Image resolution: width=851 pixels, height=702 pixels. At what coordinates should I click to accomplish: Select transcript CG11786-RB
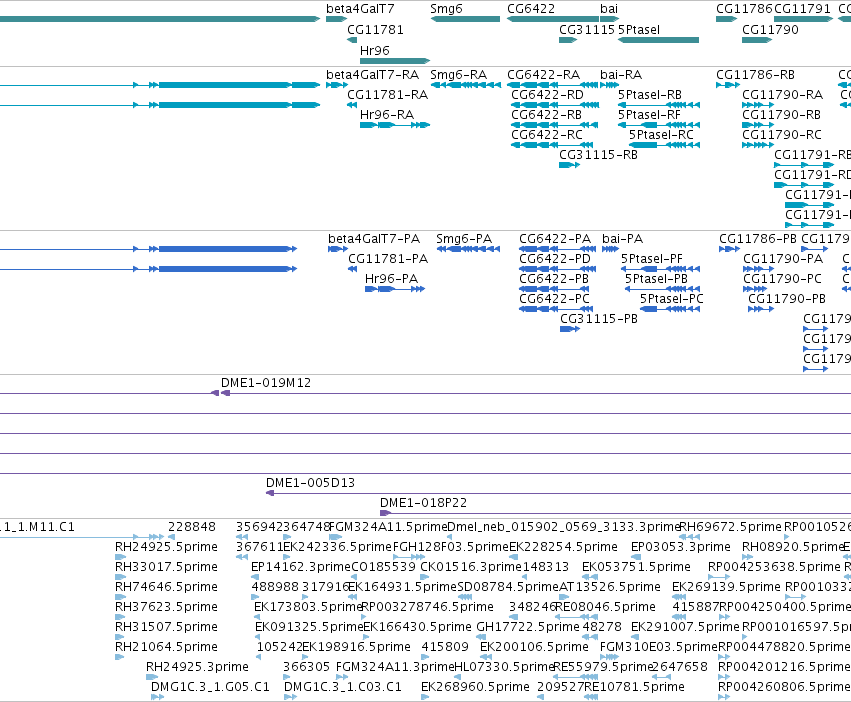(x=728, y=85)
